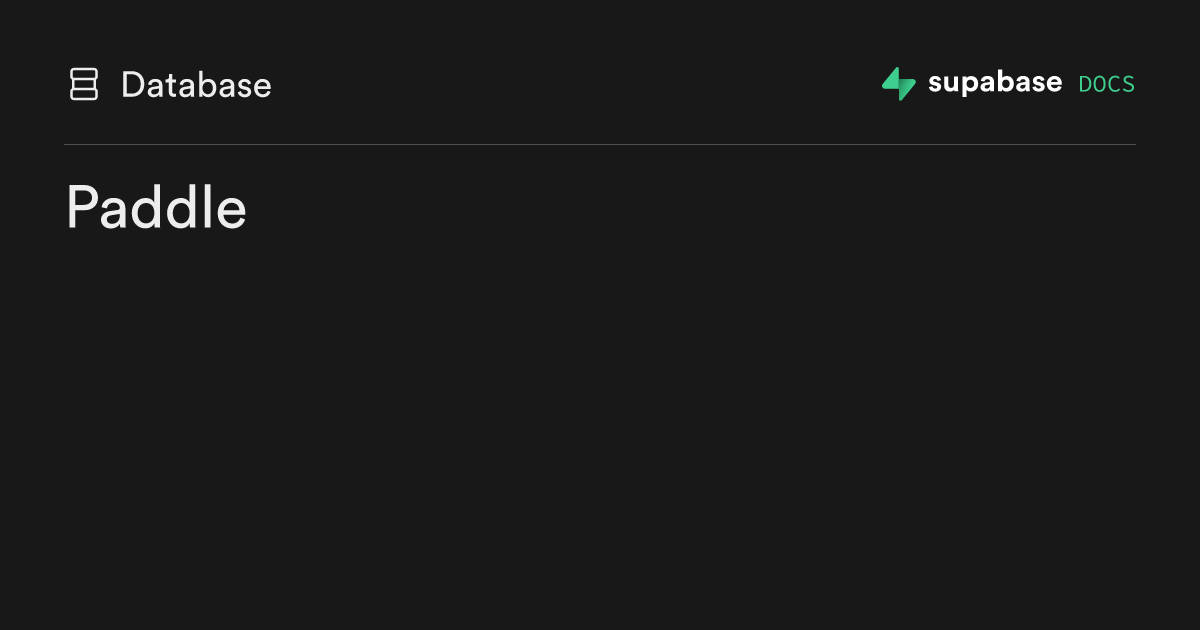Select the Database category label
This screenshot has height=630, width=1200.
(196, 85)
